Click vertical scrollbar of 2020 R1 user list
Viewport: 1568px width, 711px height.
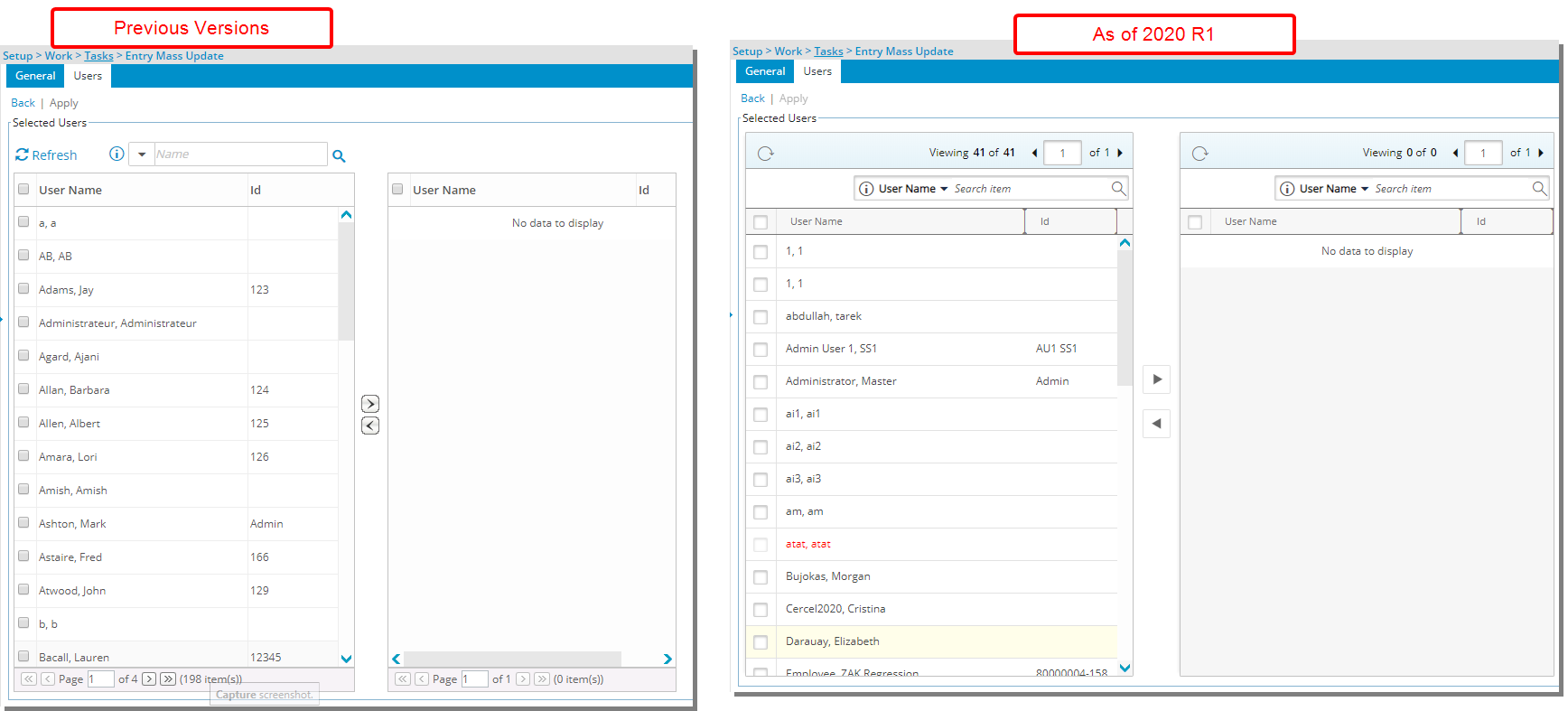click(1125, 318)
